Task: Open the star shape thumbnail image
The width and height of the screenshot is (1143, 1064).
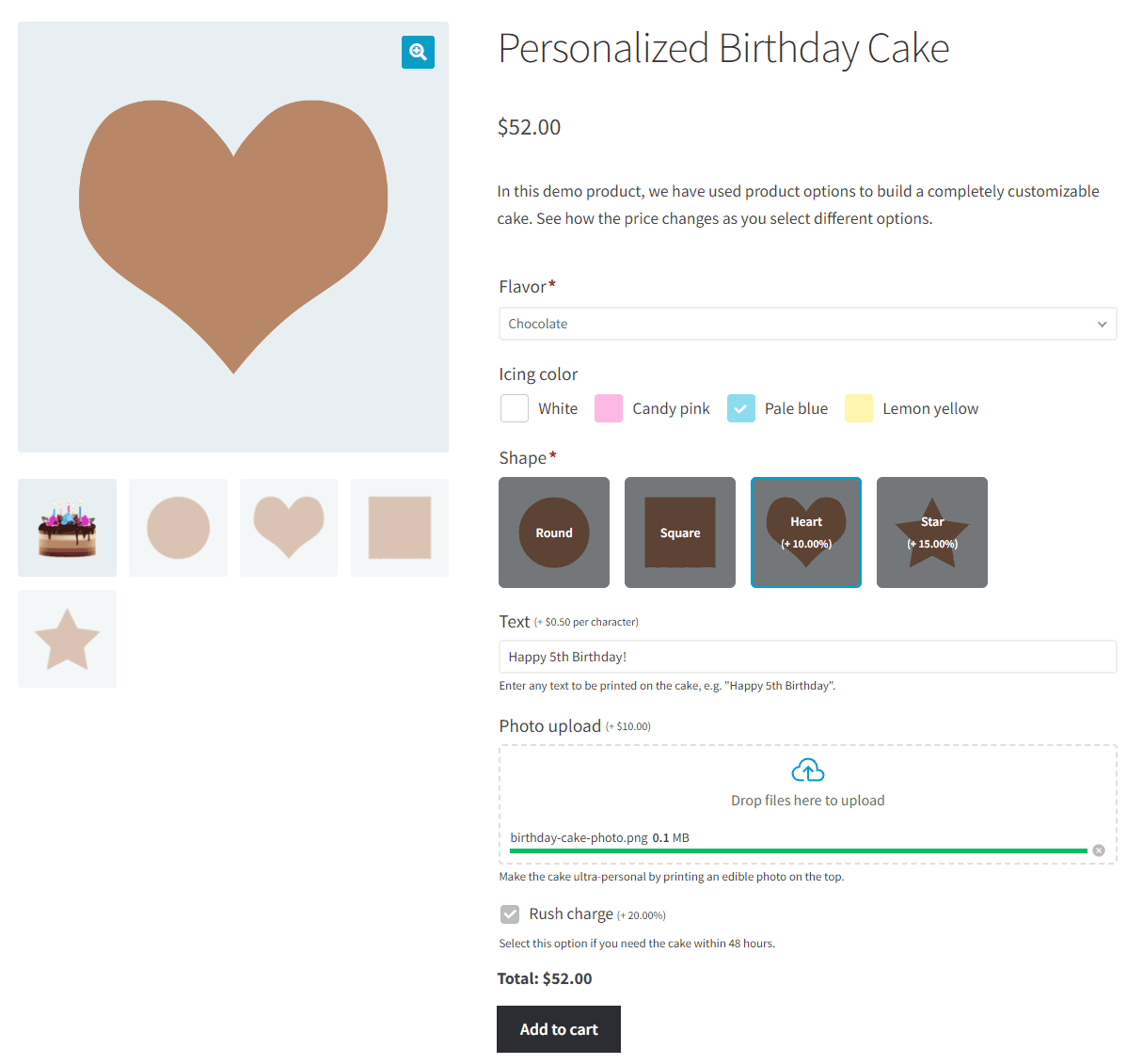Action: click(x=67, y=638)
